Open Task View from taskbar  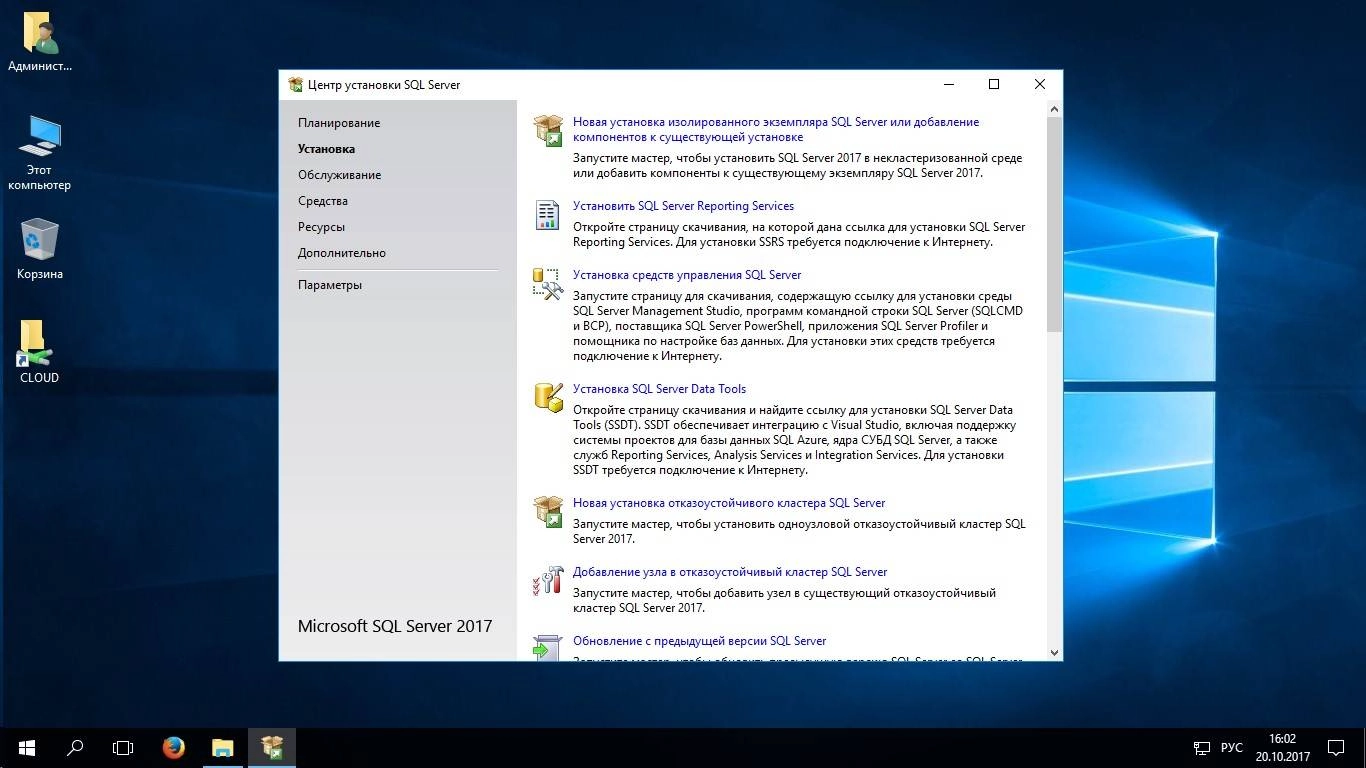(123, 747)
